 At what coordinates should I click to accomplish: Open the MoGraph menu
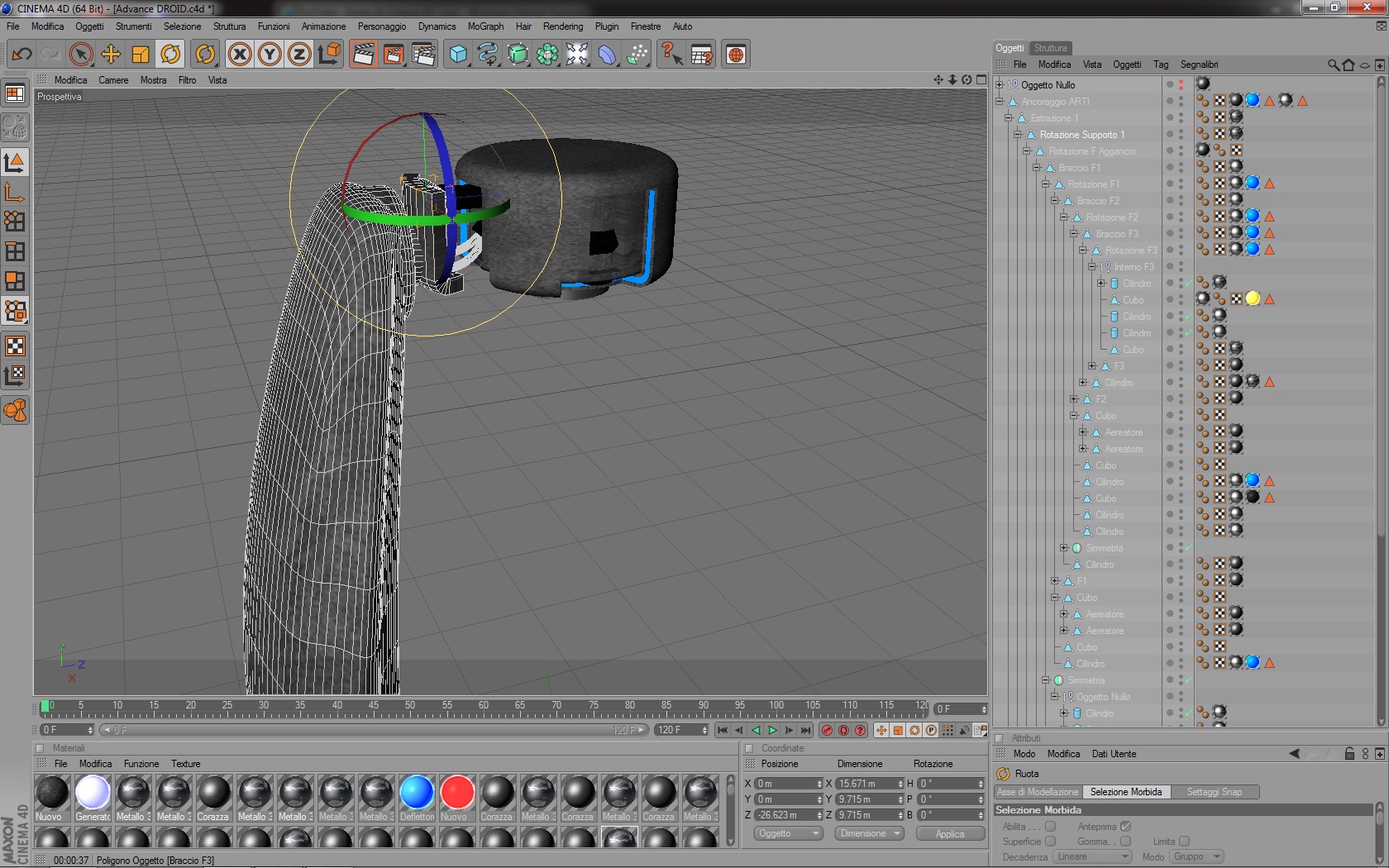tap(485, 26)
